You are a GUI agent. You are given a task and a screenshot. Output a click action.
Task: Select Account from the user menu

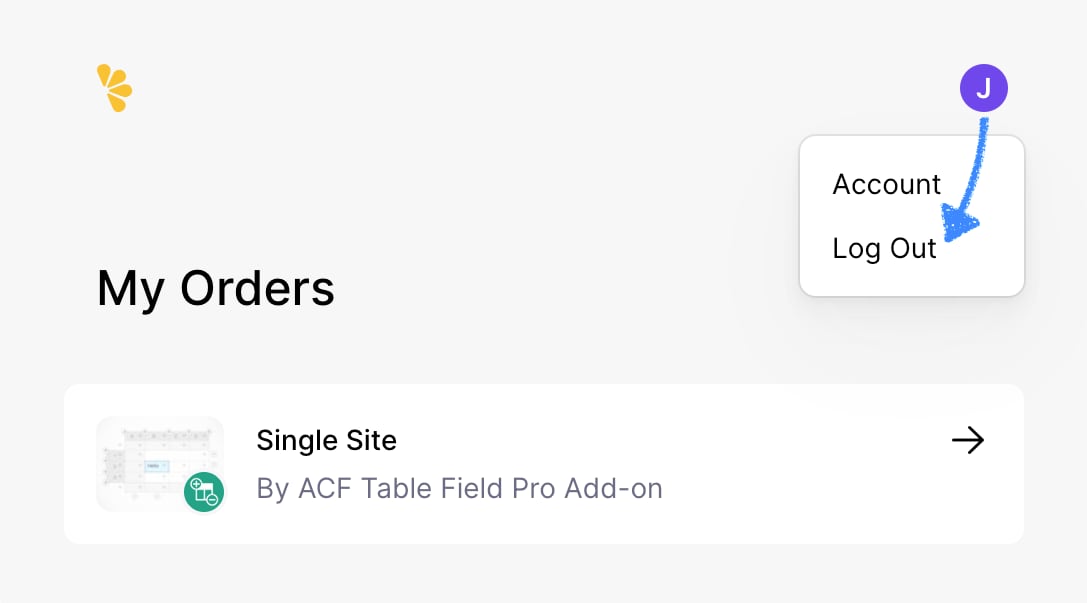886,184
